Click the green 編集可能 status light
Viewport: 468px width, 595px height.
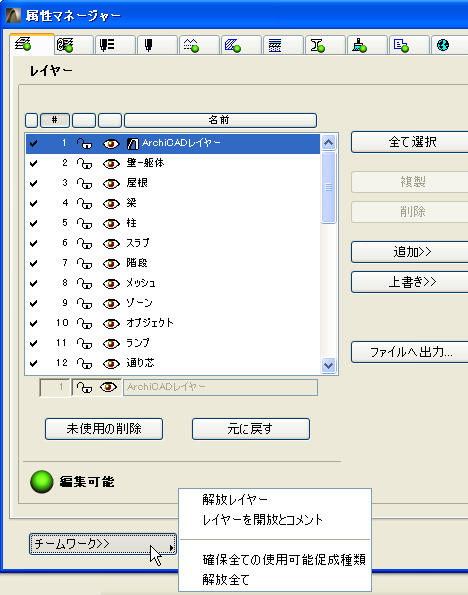[41, 482]
